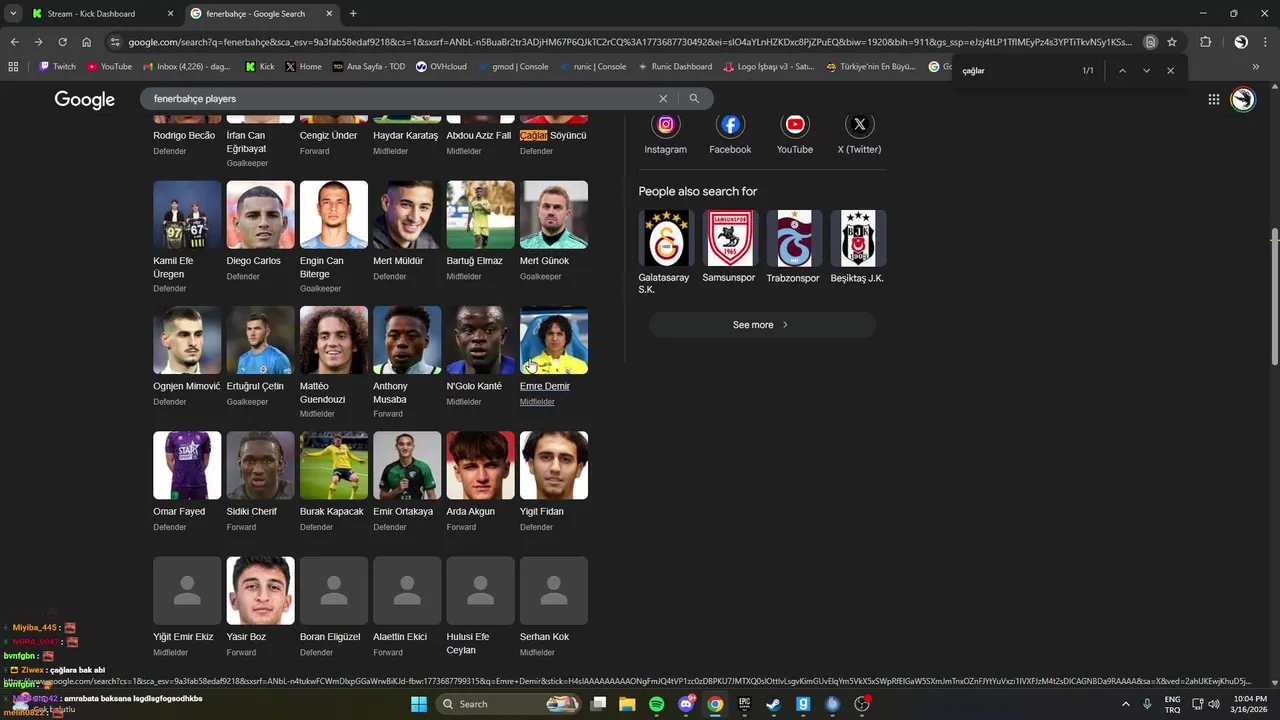Go to next find-in-page match
Image resolution: width=1280 pixels, height=720 pixels.
1146,71
